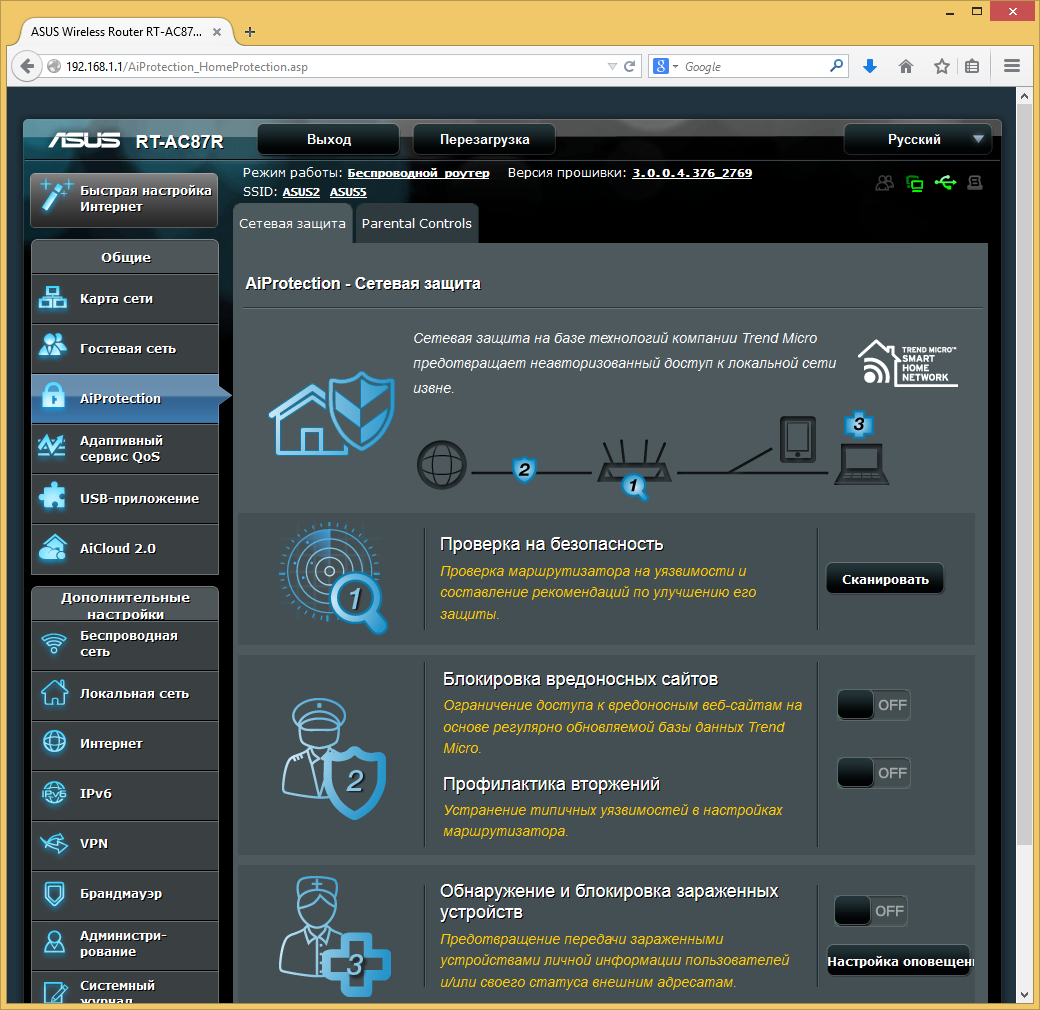
Task: Close the ASUS Wireless Router browser tab
Action: (x=217, y=32)
